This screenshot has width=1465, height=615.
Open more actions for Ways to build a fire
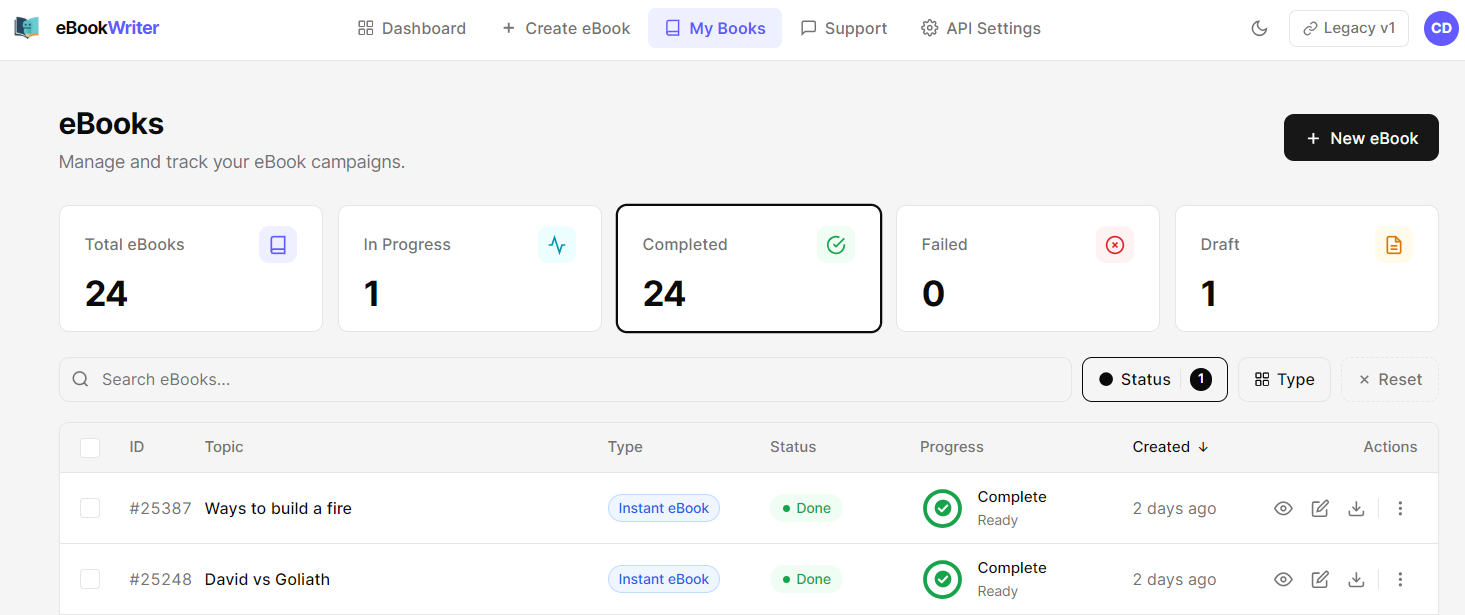point(1400,508)
